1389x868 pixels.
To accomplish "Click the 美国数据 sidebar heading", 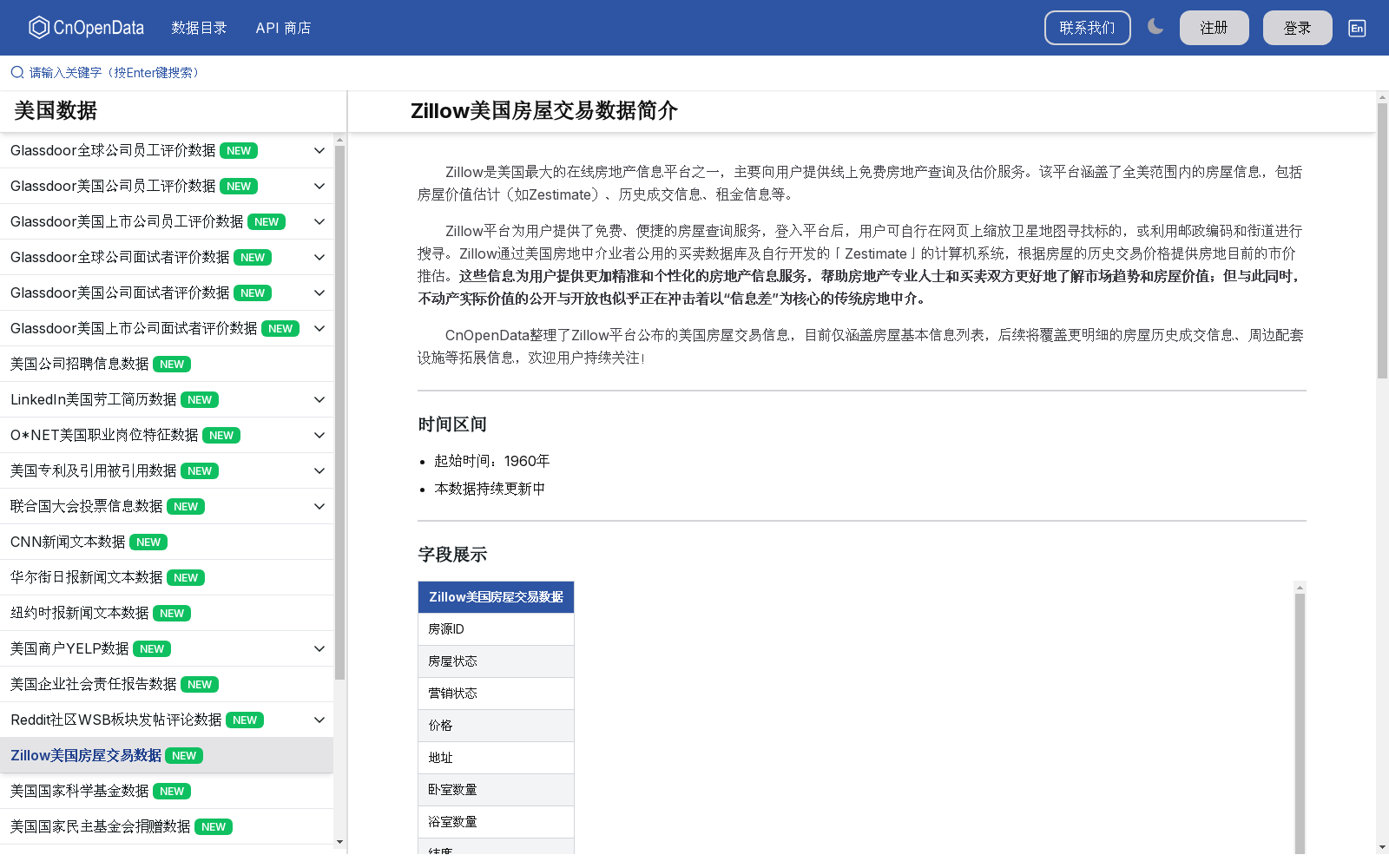I will (x=56, y=111).
